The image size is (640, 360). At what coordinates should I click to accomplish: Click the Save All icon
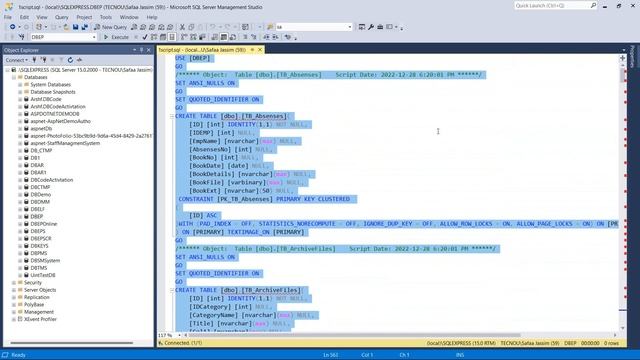(x=84, y=27)
